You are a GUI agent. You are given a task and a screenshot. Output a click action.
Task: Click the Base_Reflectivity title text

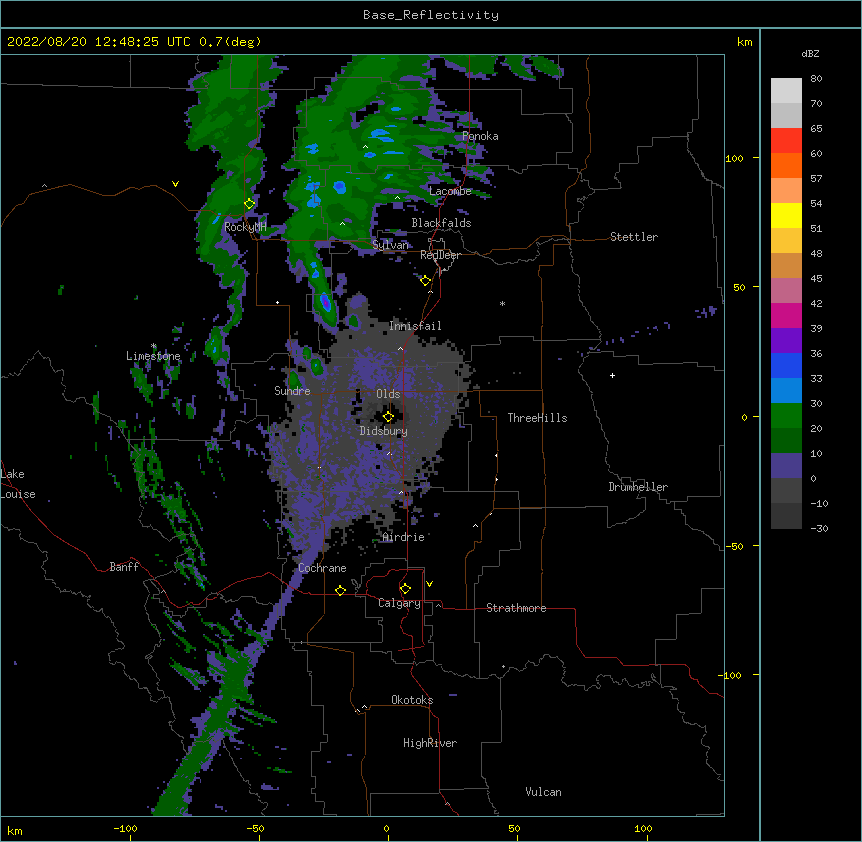(431, 15)
